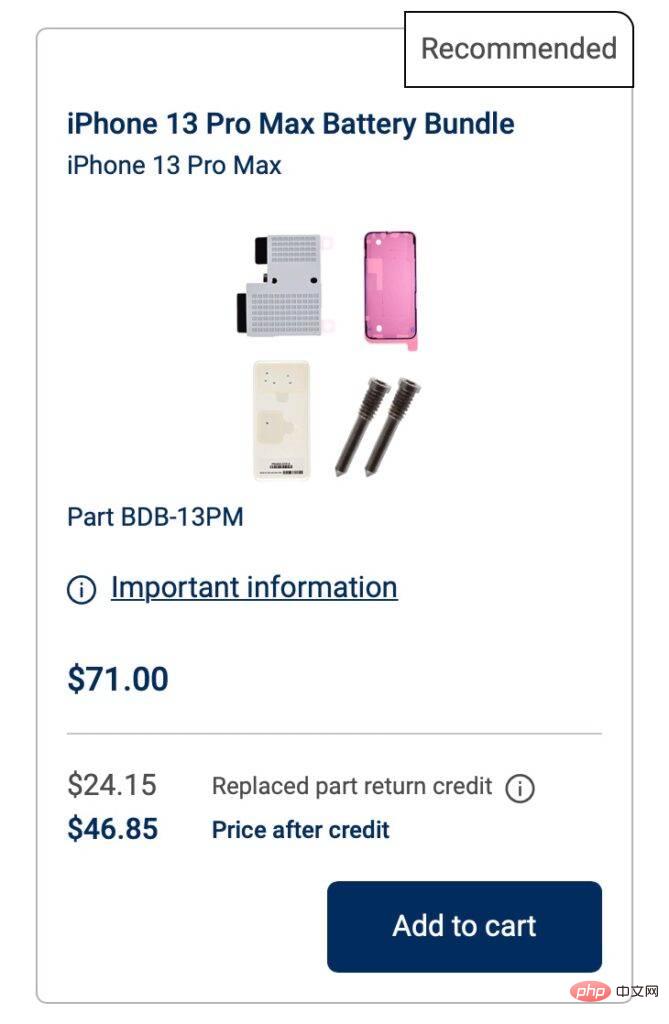Open the Important information link
669x1024 pixels.
[254, 587]
